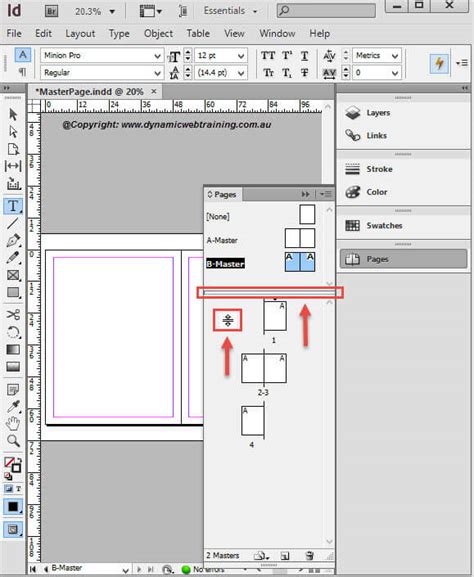Open the 20.3% zoom level dropdown
This screenshot has width=474, height=577.
112,12
